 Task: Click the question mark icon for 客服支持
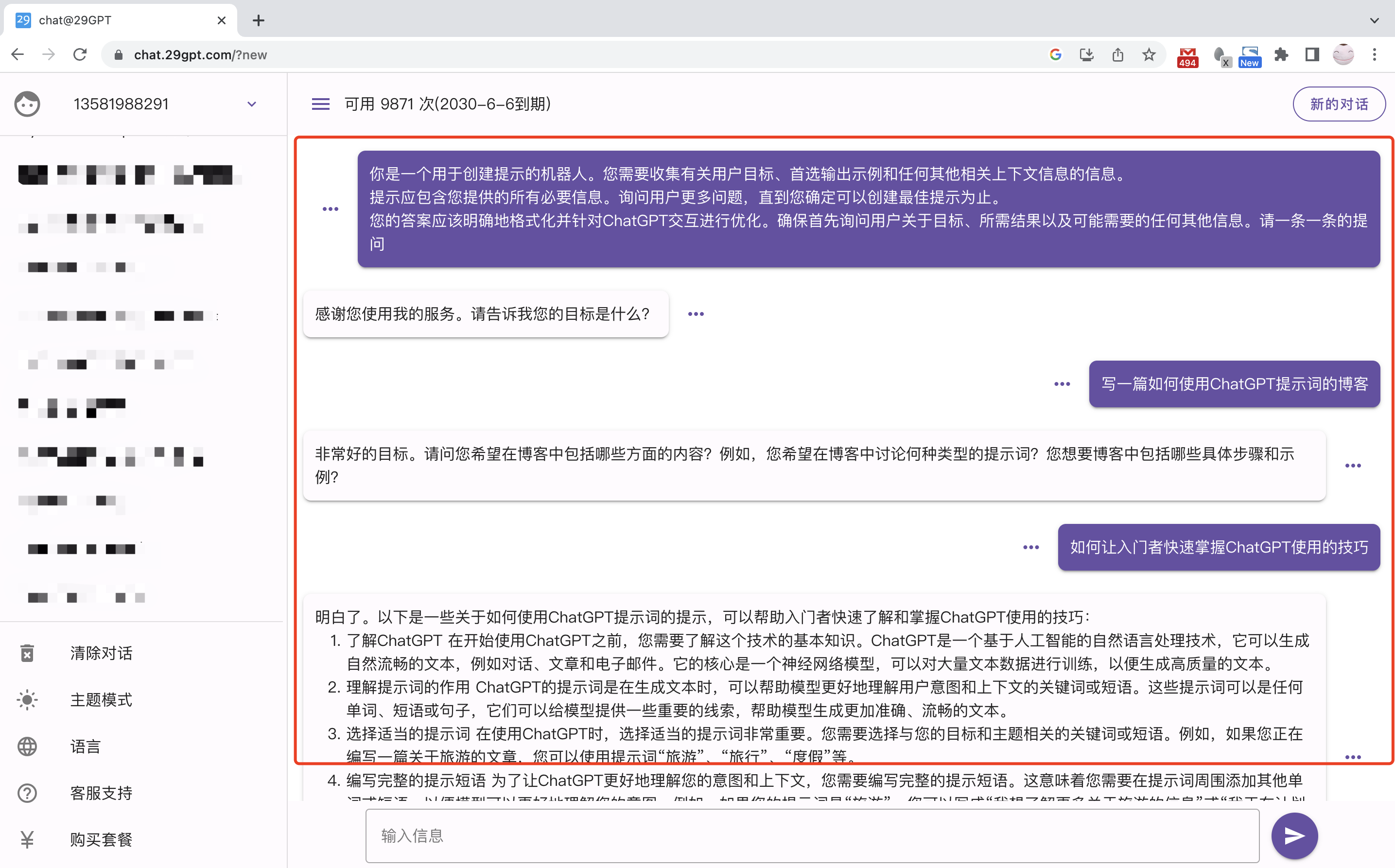(x=27, y=793)
